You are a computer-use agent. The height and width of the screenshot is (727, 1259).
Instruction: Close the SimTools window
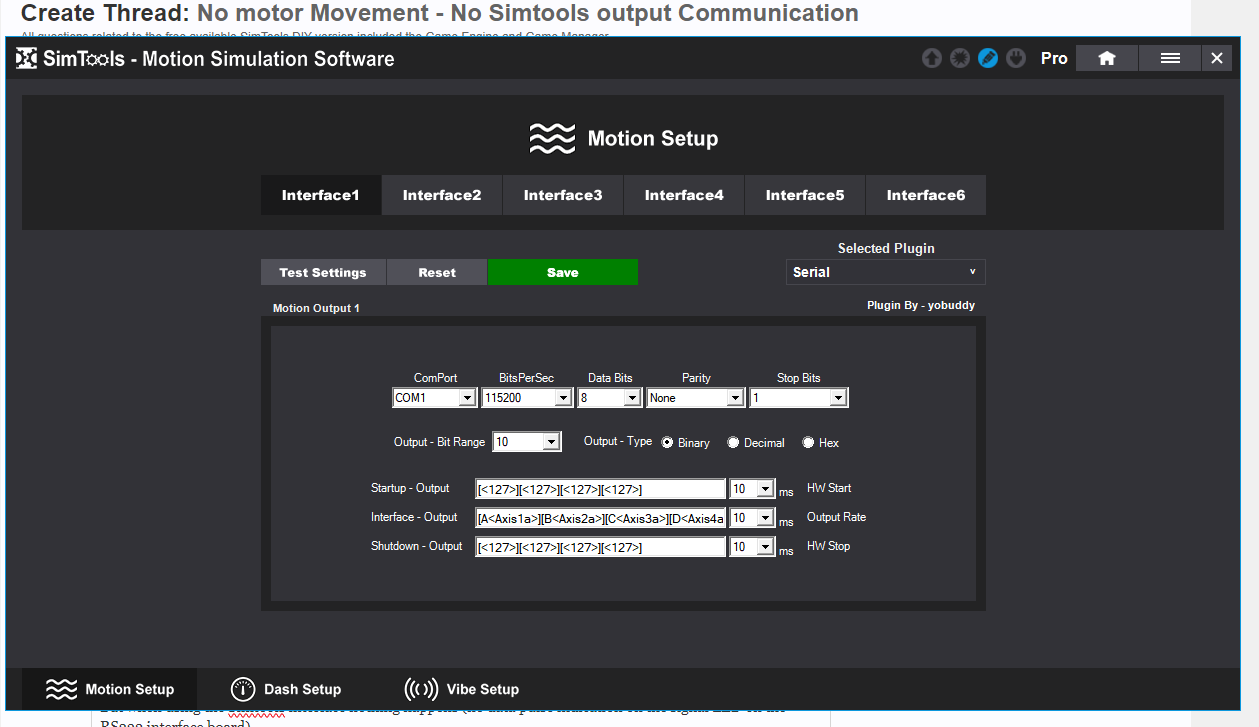click(1217, 58)
